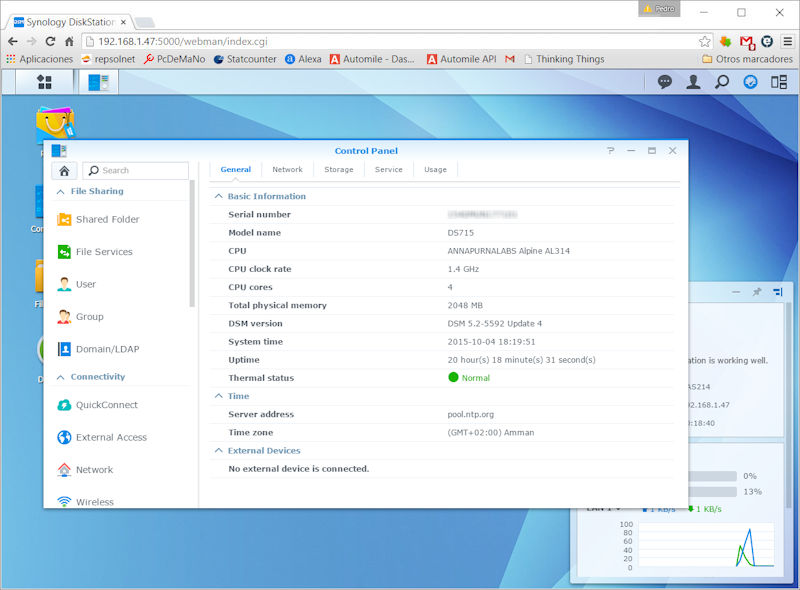Open the Aplicaciones bookmarks shortcut
This screenshot has height=590, width=800.
[x=39, y=59]
